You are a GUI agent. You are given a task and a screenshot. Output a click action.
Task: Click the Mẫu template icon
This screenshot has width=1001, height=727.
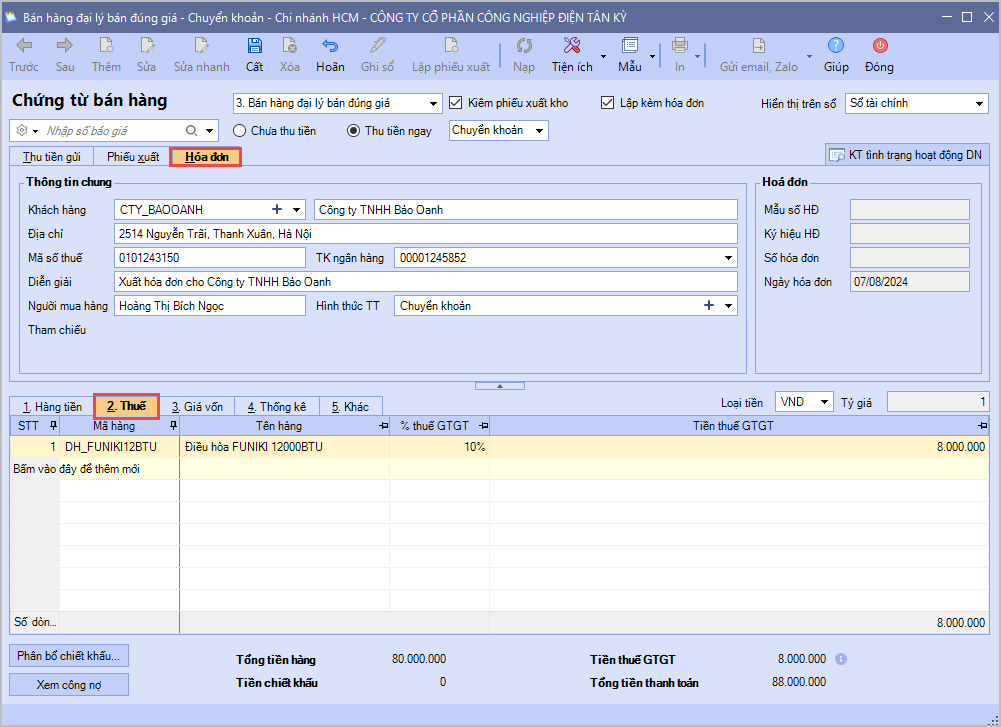630,46
